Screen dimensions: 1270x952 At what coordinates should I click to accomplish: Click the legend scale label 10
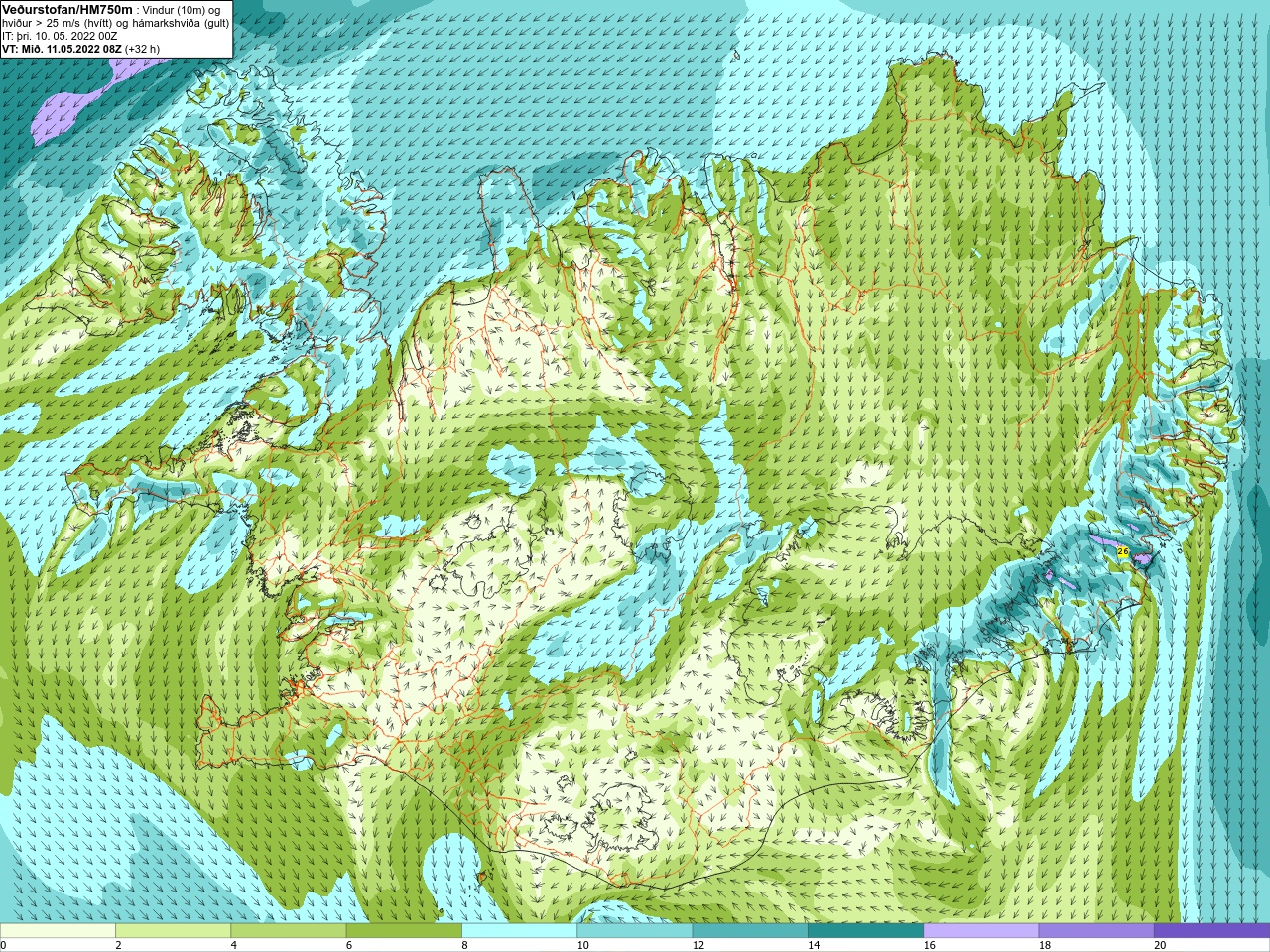click(x=582, y=945)
